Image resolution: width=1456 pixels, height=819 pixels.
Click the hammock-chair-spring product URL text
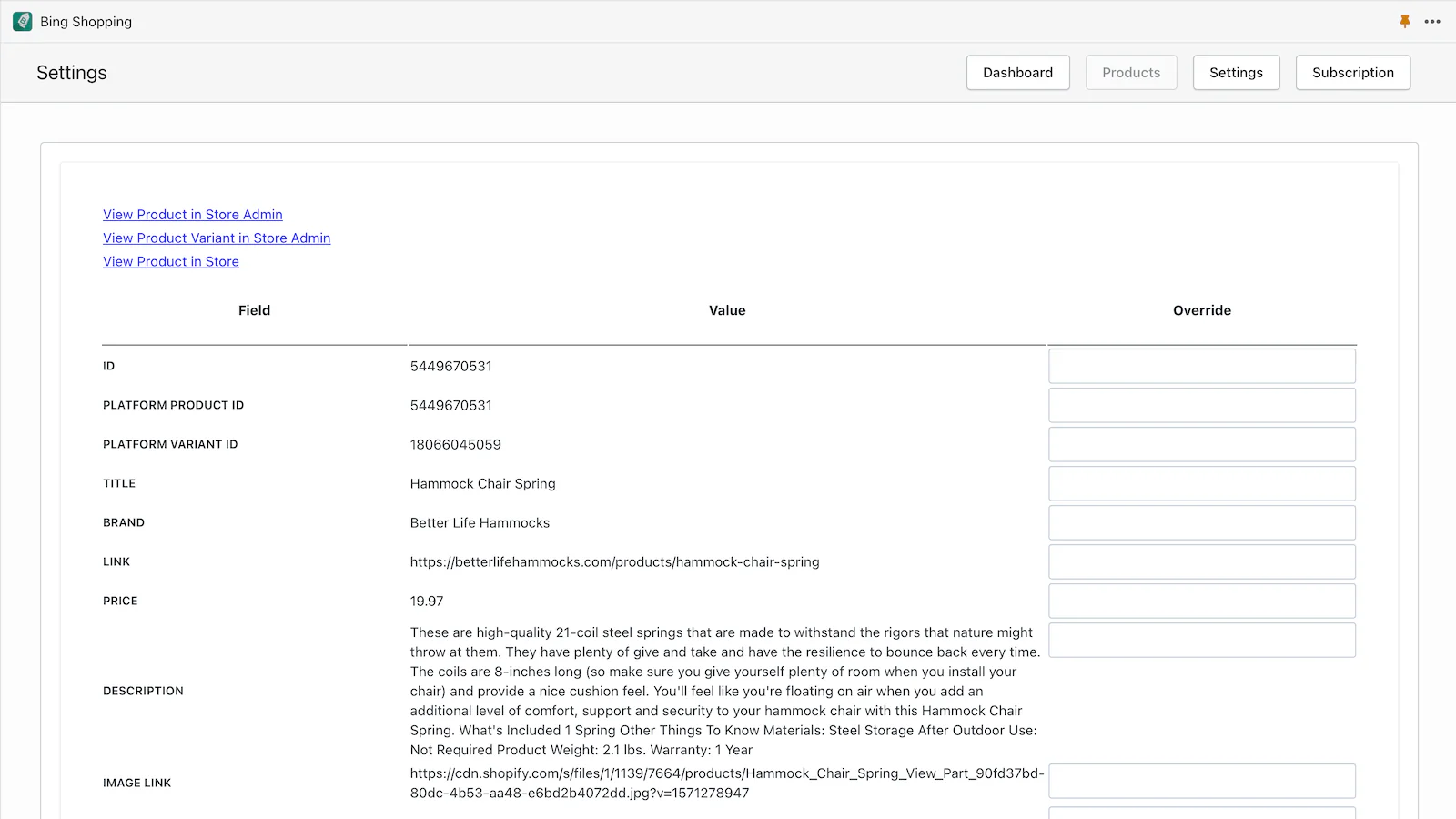(614, 562)
